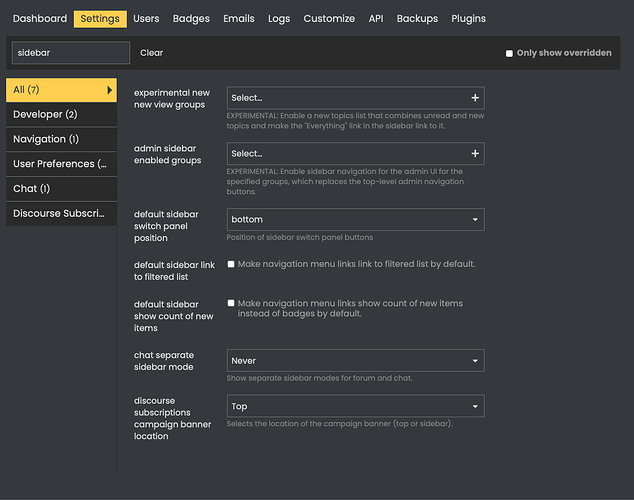Viewport: 634px width, 500px height.
Task: Switch to the Plugins tab
Action: coord(469,19)
